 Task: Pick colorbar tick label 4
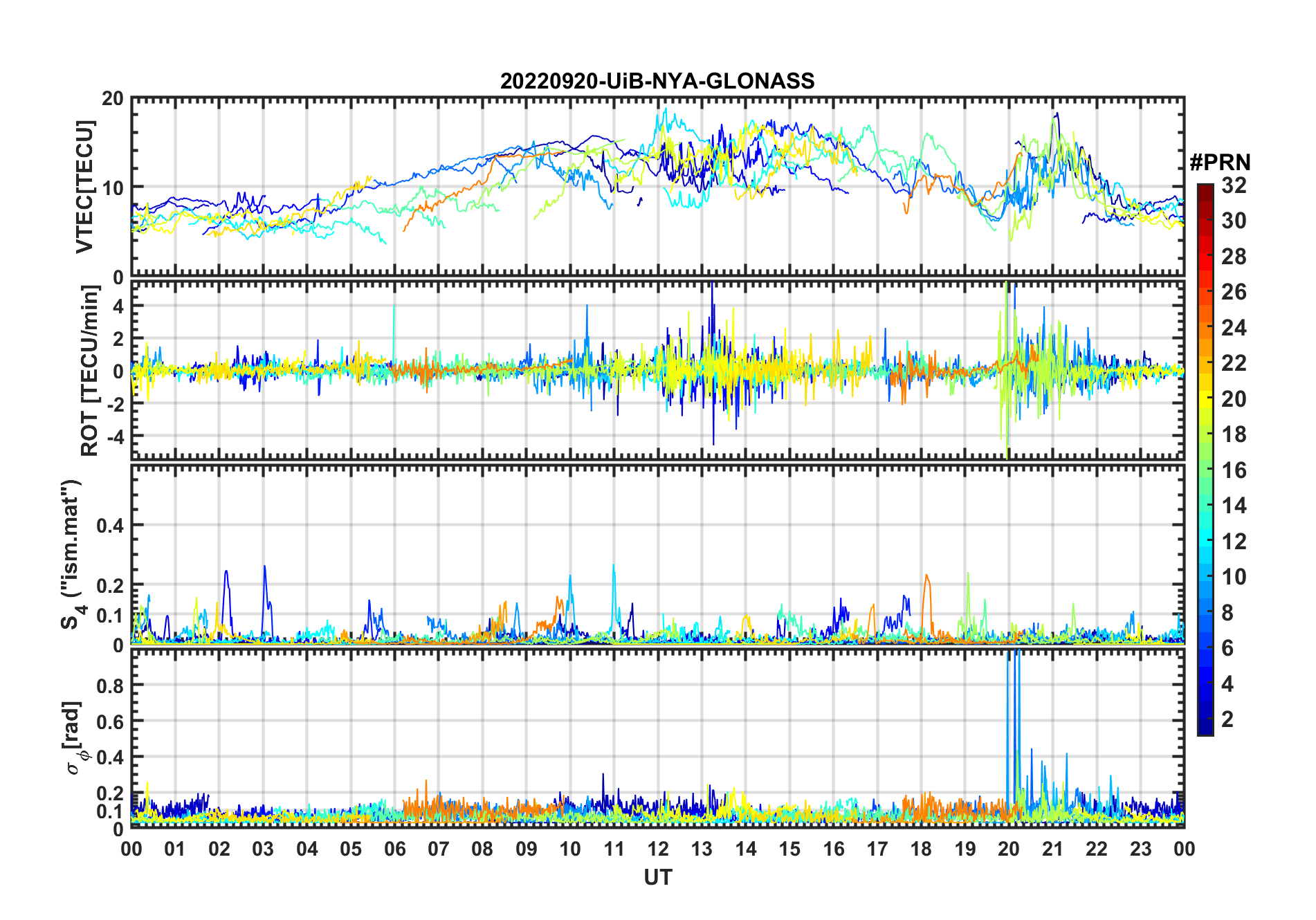coord(1227,684)
